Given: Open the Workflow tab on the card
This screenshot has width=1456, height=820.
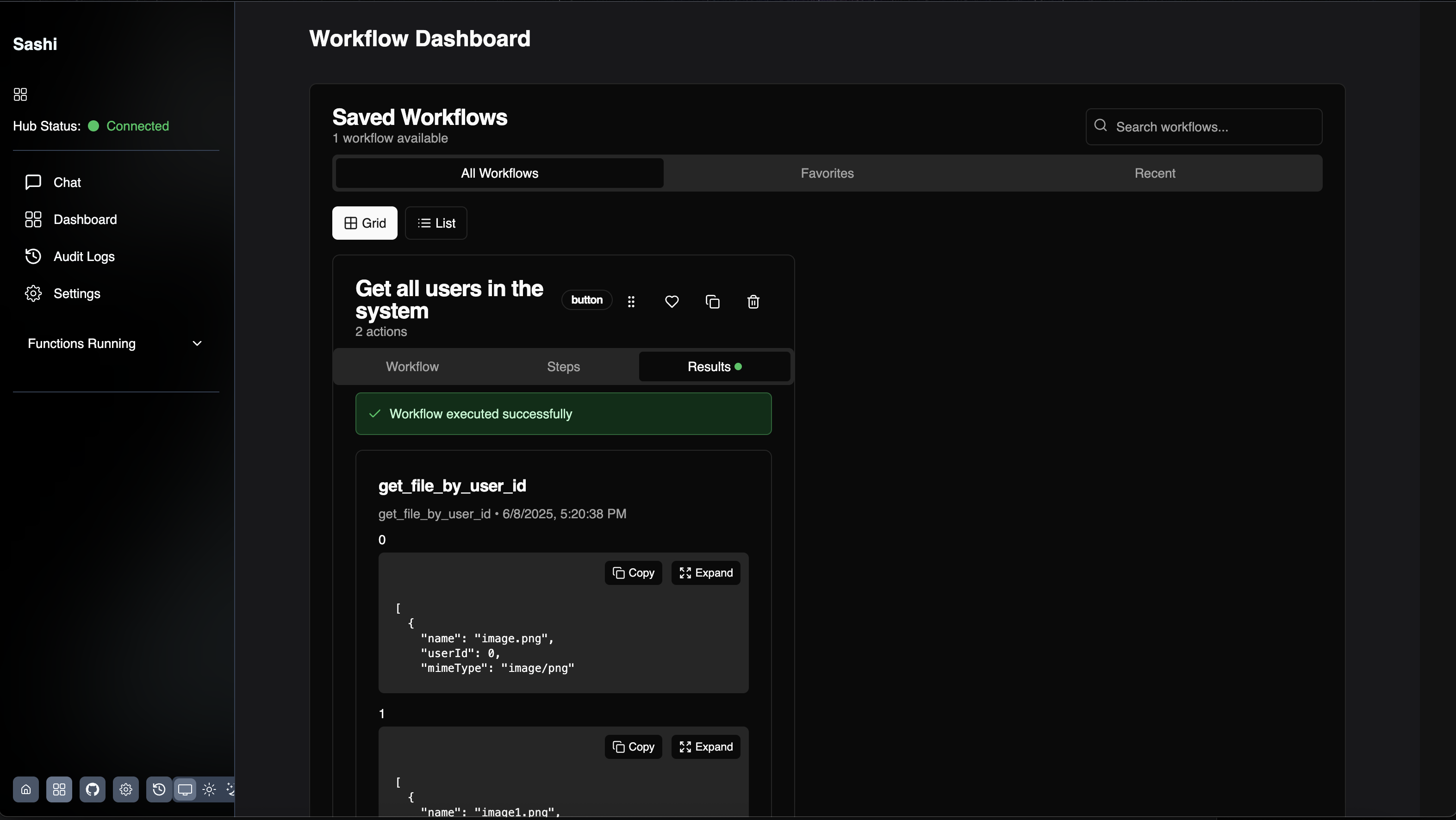Looking at the screenshot, I should coord(412,366).
